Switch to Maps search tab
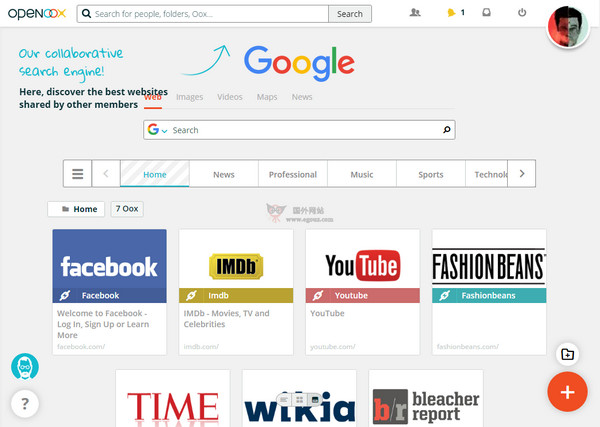This screenshot has width=600, height=427. pyautogui.click(x=267, y=97)
